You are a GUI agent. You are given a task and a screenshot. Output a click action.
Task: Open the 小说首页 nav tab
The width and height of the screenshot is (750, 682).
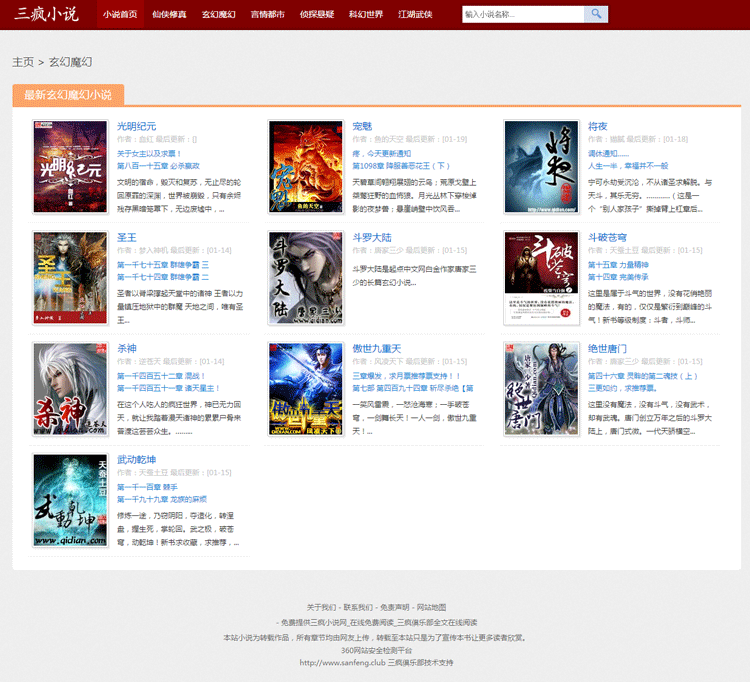[120, 14]
